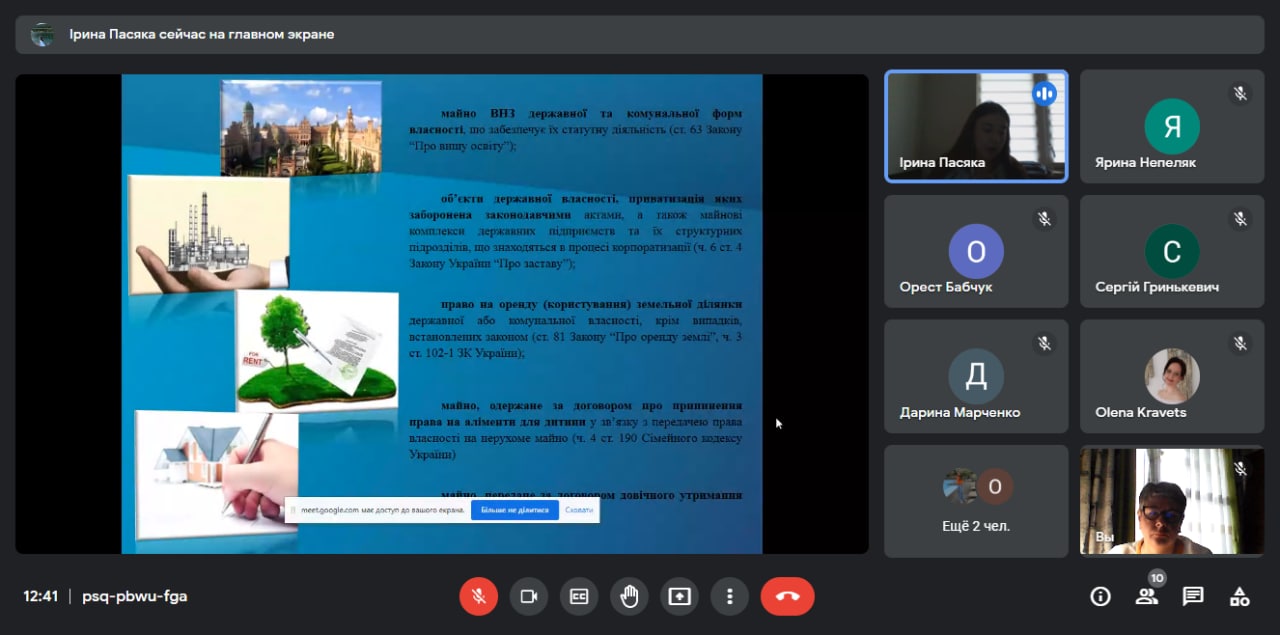The image size is (1280, 635).
Task: Select Ірина Пасяка video tile
Action: (976, 126)
